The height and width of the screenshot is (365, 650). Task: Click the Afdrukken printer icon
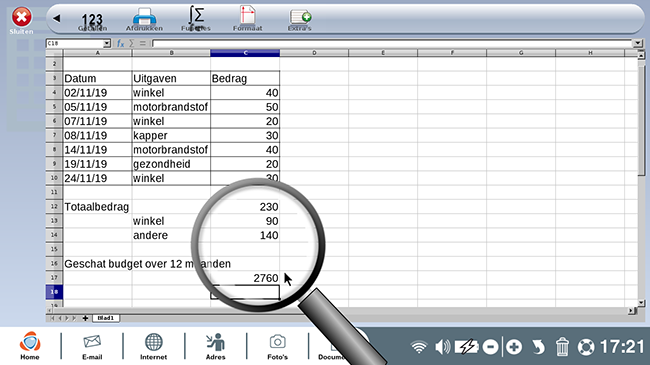144,19
